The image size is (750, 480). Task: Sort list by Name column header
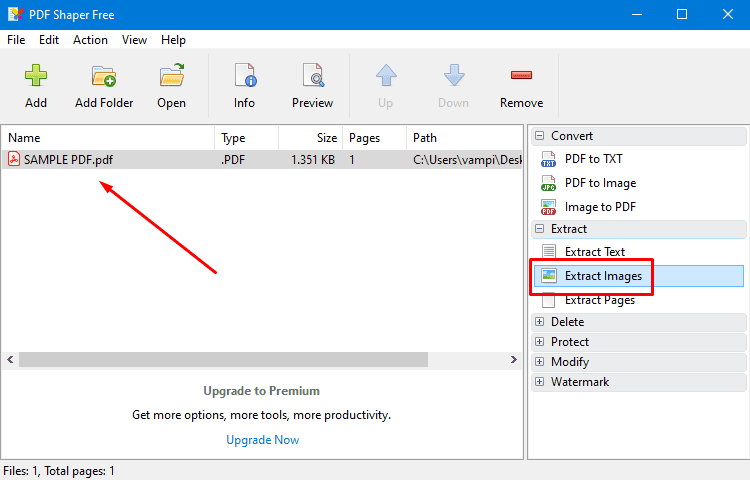(108, 138)
